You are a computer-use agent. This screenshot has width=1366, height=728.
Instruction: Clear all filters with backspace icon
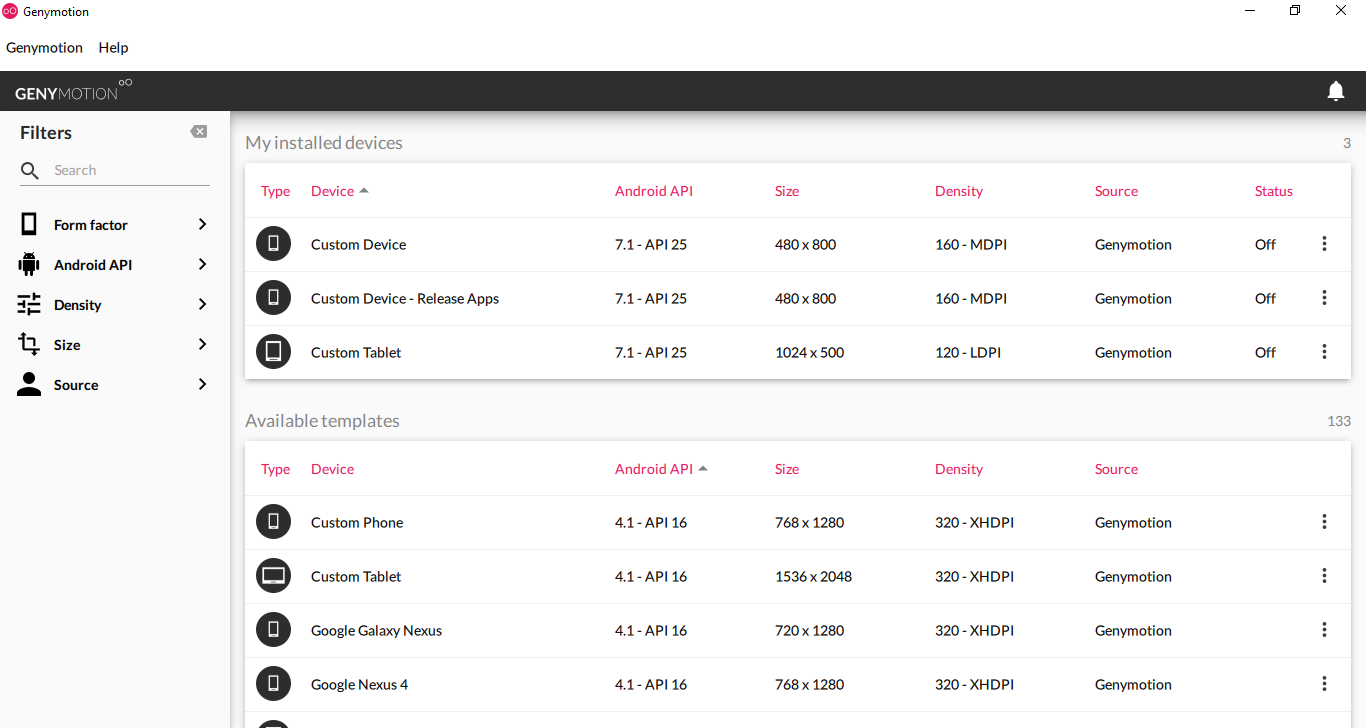point(199,132)
